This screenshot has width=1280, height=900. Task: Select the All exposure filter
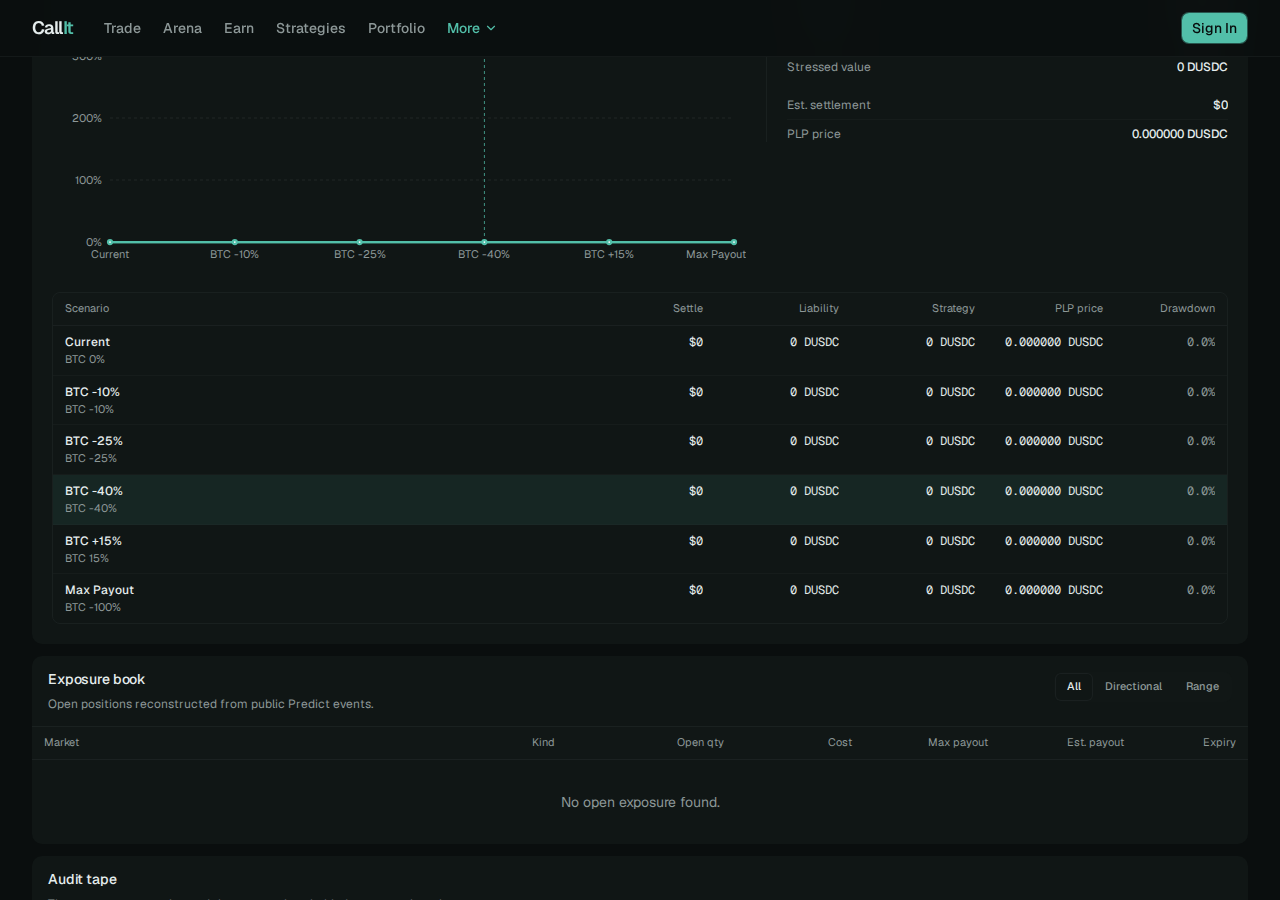coord(1074,686)
